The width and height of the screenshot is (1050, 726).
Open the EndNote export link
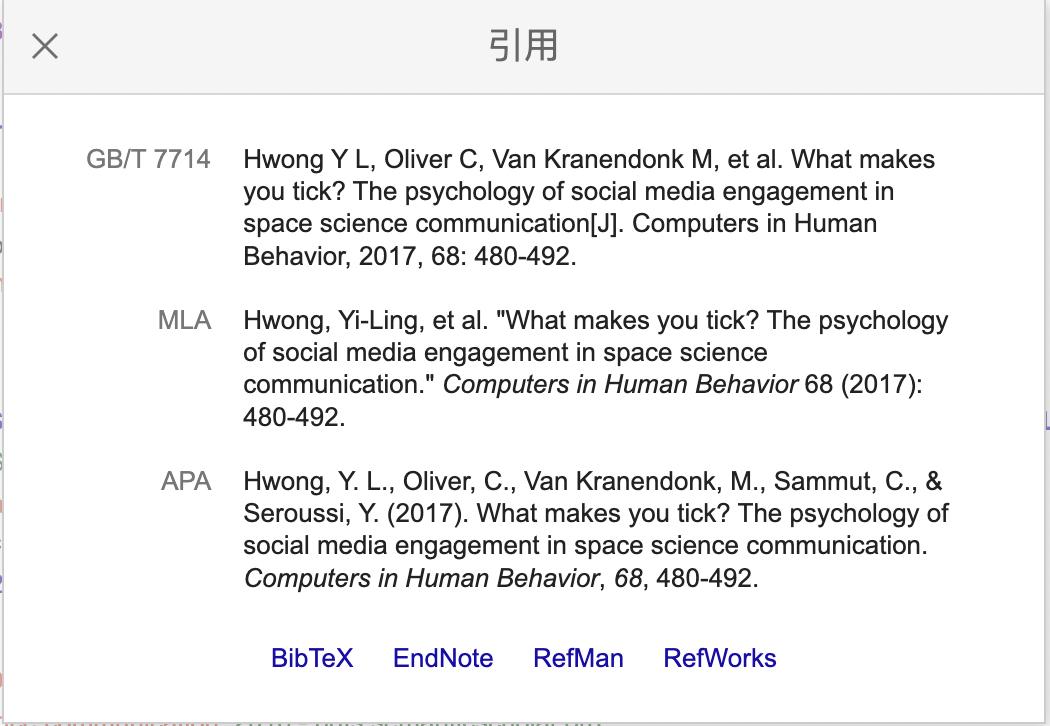(x=443, y=658)
